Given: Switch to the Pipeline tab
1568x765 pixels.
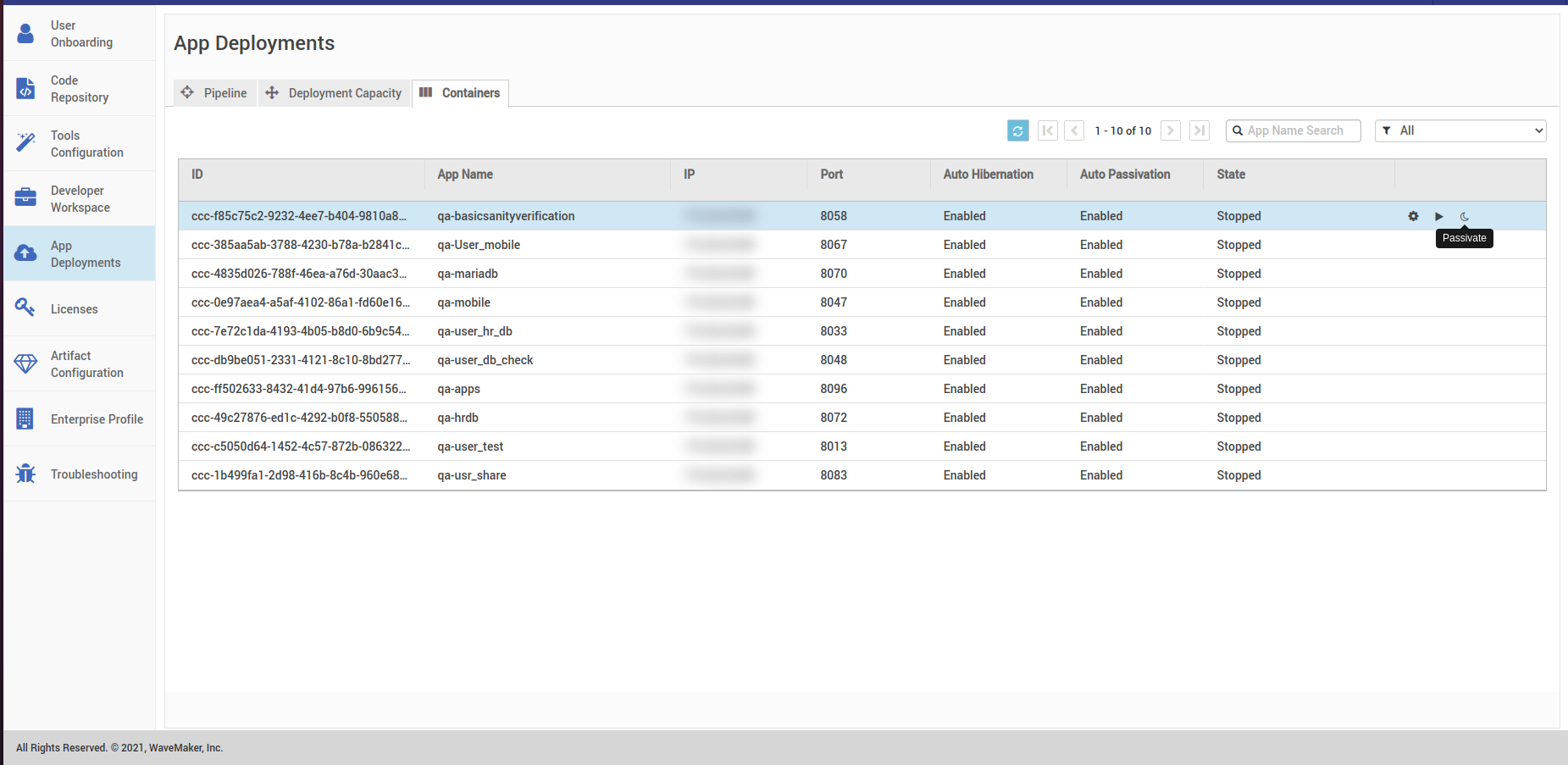Looking at the screenshot, I should click(x=215, y=93).
